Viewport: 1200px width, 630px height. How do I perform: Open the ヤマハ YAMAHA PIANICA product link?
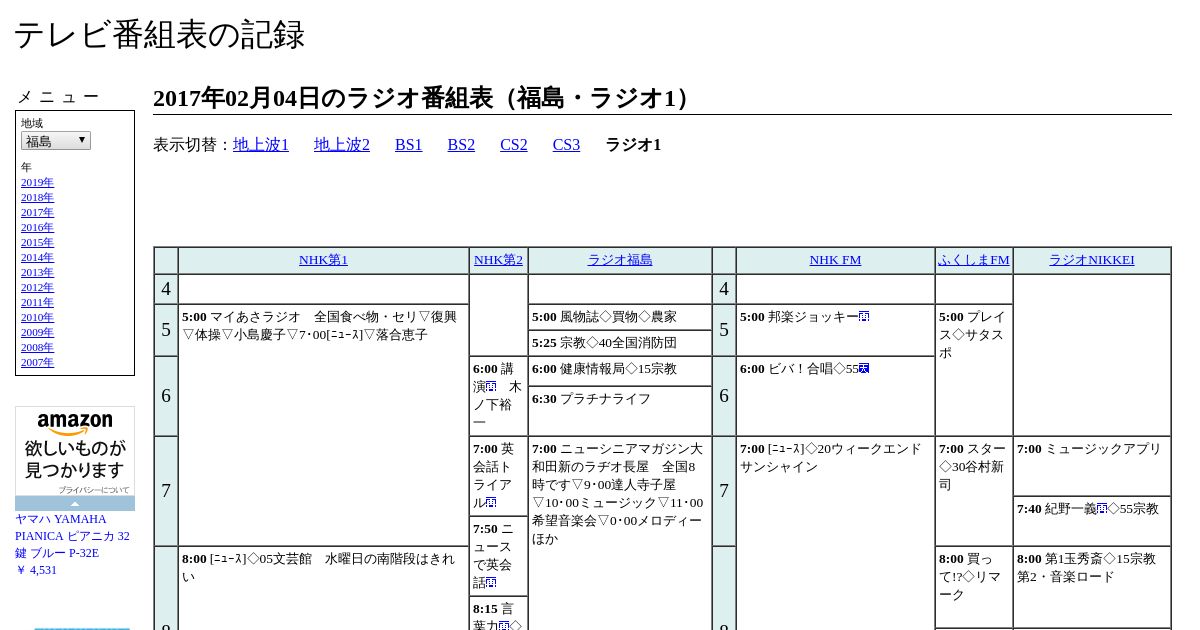72,535
